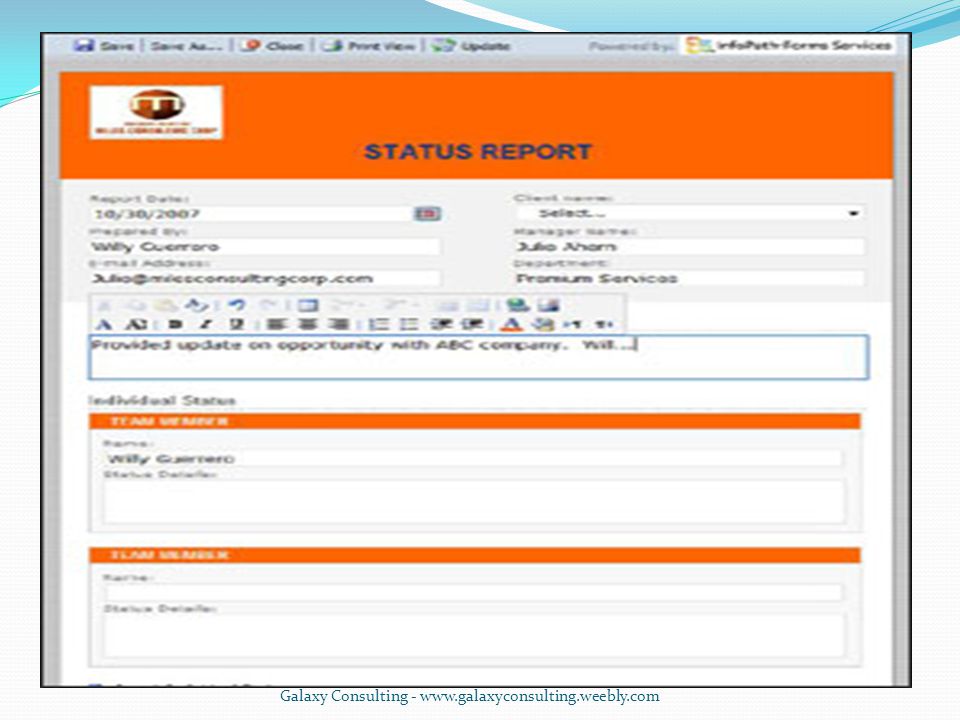Toggle Bold formatting
Viewport: 960px width, 720px height.
click(x=175, y=324)
